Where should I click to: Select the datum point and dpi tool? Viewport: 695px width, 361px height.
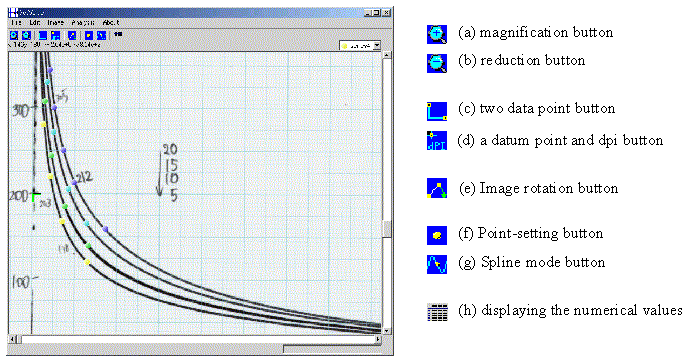click(x=55, y=35)
